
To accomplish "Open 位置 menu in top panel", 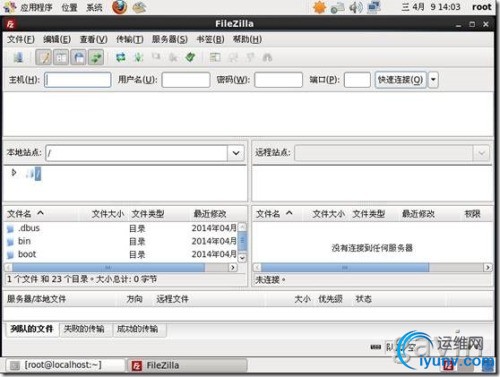I will [x=69, y=7].
